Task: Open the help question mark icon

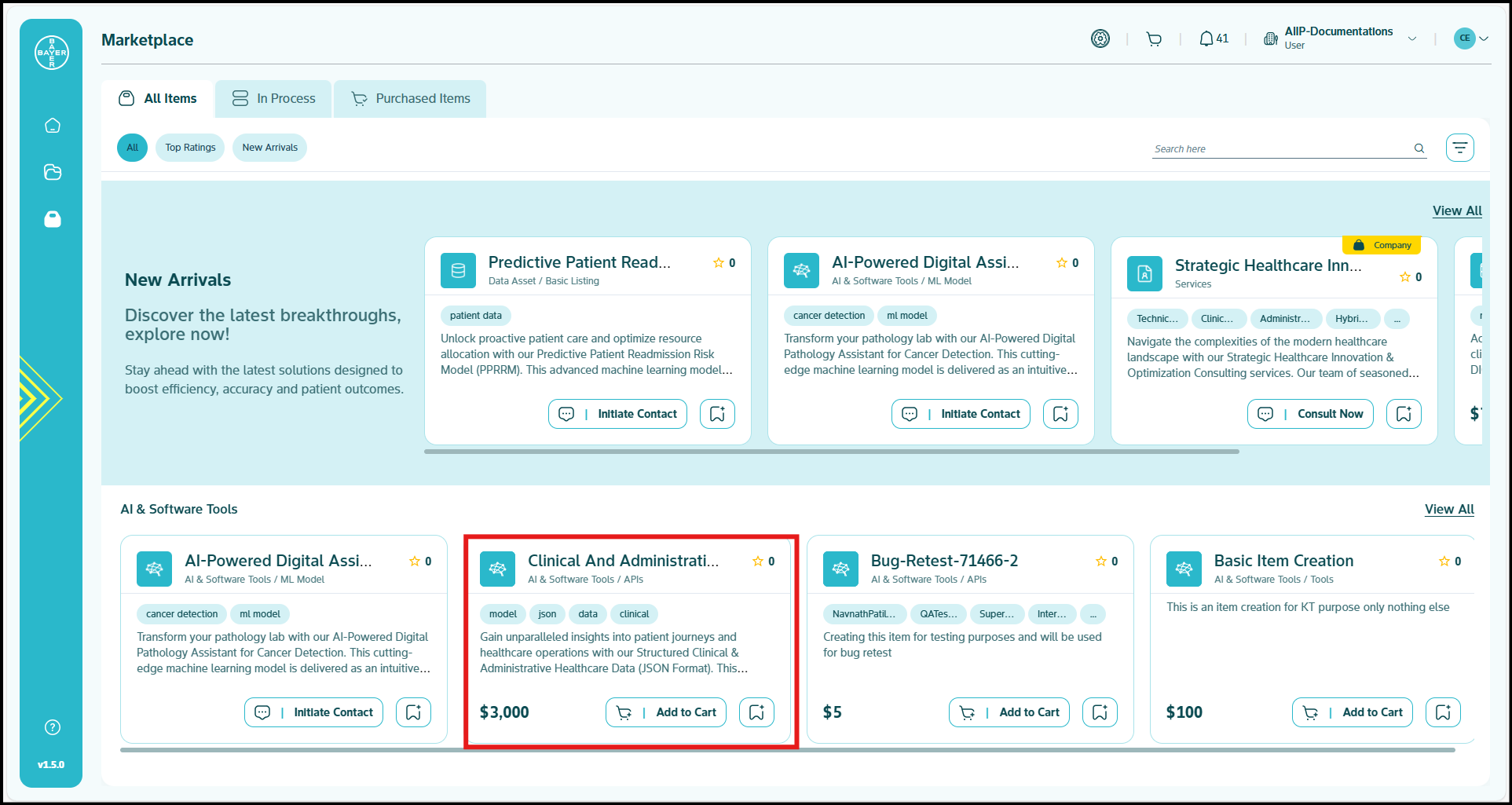Action: coord(53,727)
